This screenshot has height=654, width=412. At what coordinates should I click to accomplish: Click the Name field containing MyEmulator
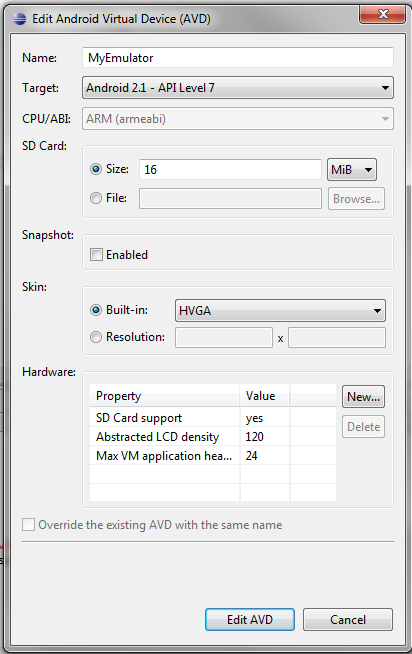(238, 58)
